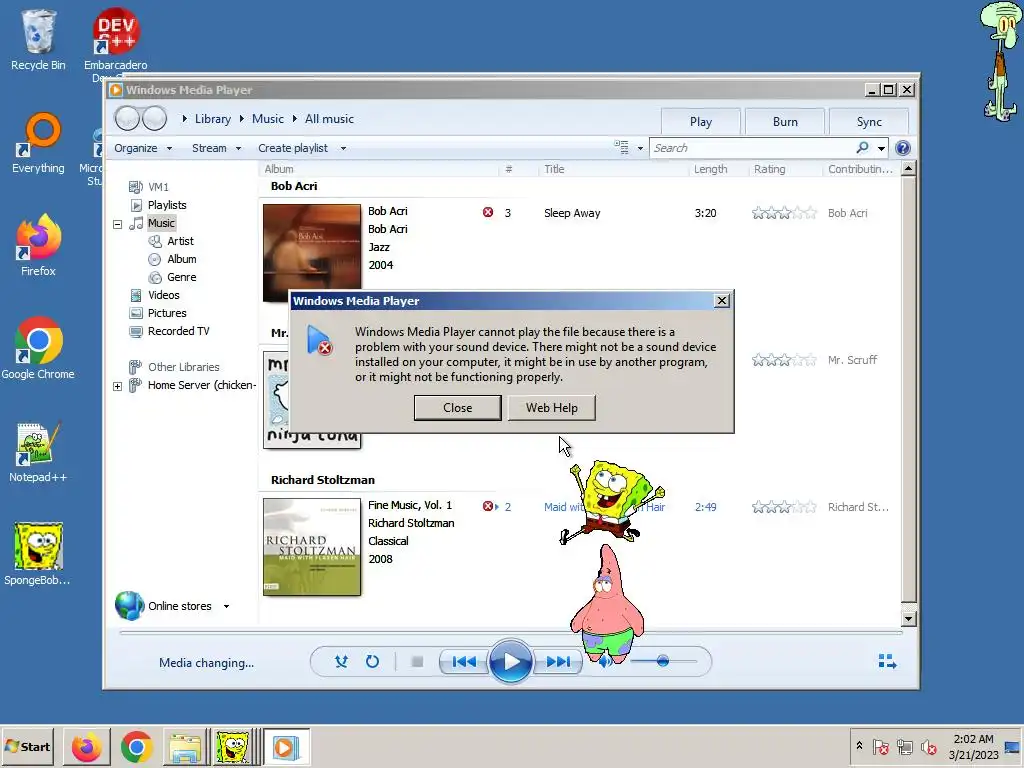Open search options dropdown arrow
The image size is (1024, 768).
tap(881, 148)
